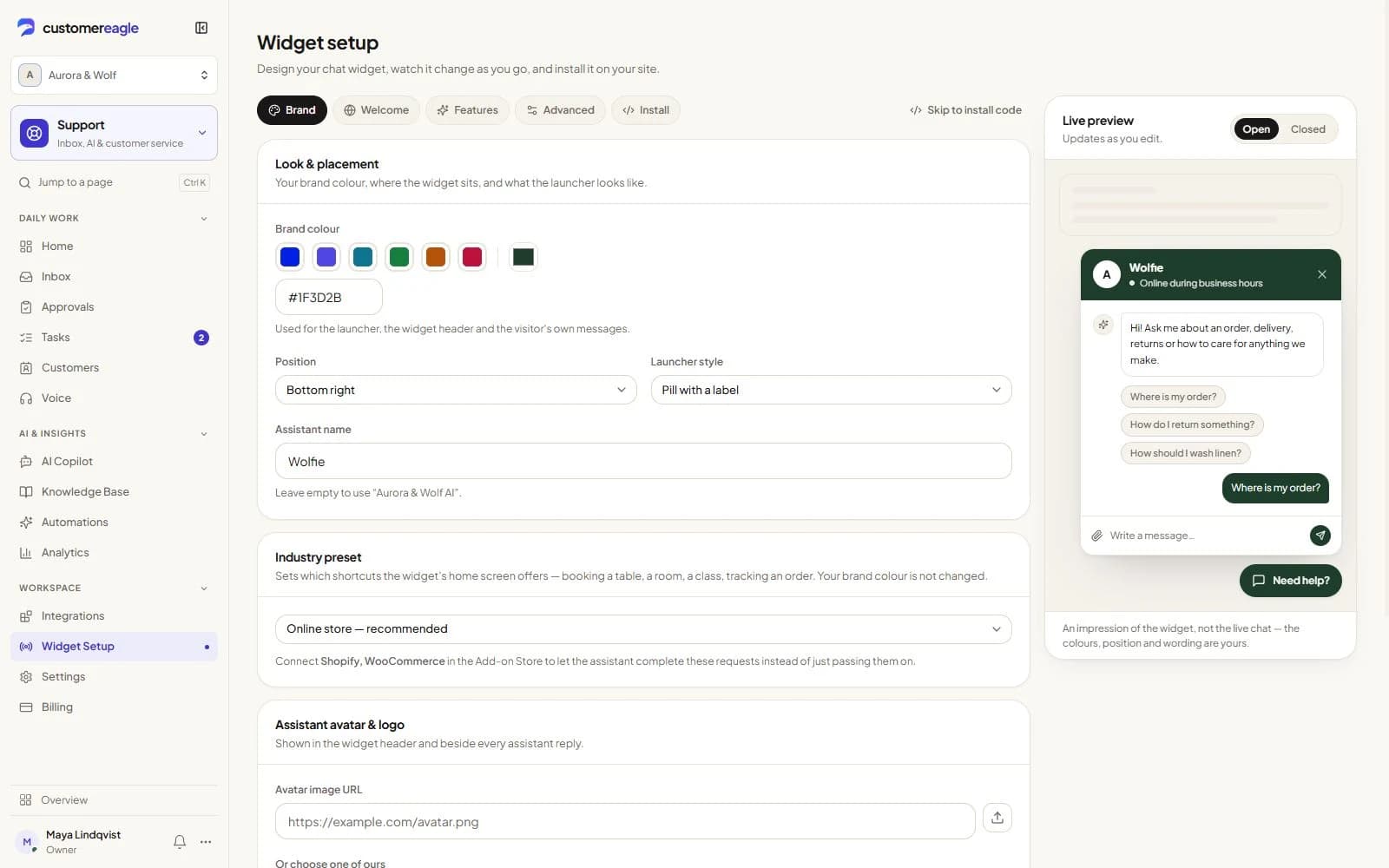The image size is (1389, 868).
Task: Click the Assistant name input field
Action: [x=643, y=461]
